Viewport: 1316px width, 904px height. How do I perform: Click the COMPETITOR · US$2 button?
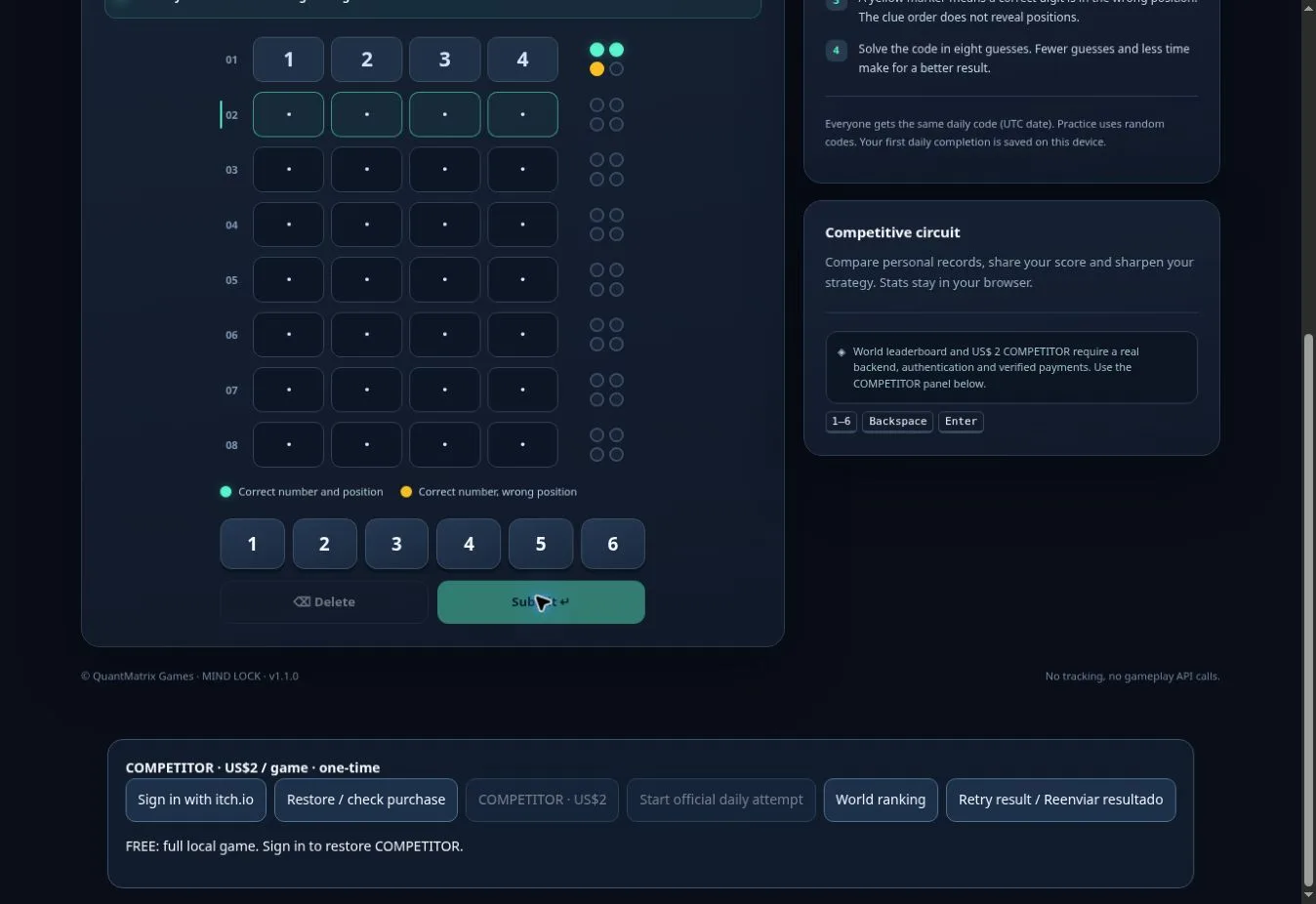542,800
